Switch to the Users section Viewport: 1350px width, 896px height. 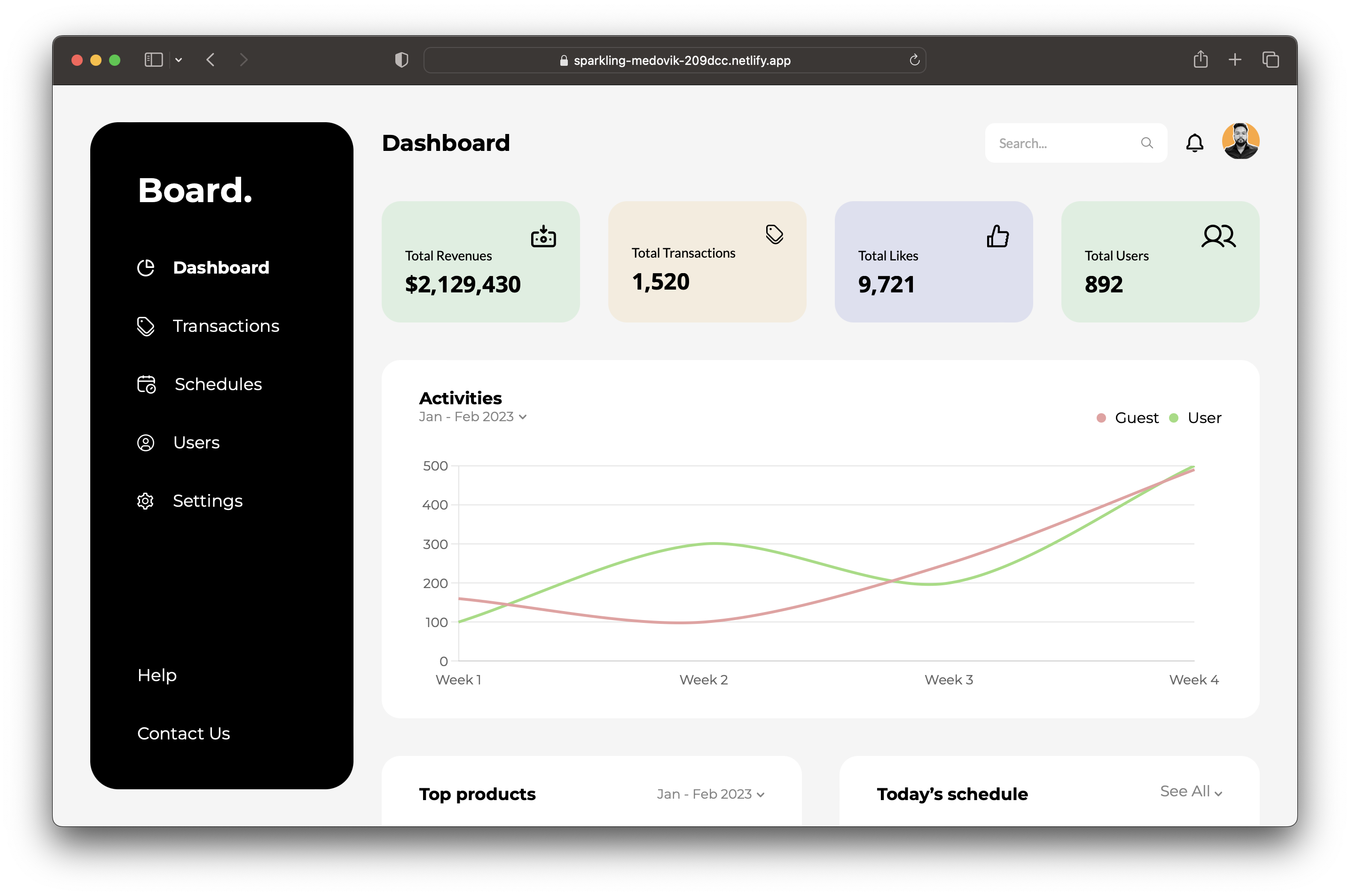196,442
